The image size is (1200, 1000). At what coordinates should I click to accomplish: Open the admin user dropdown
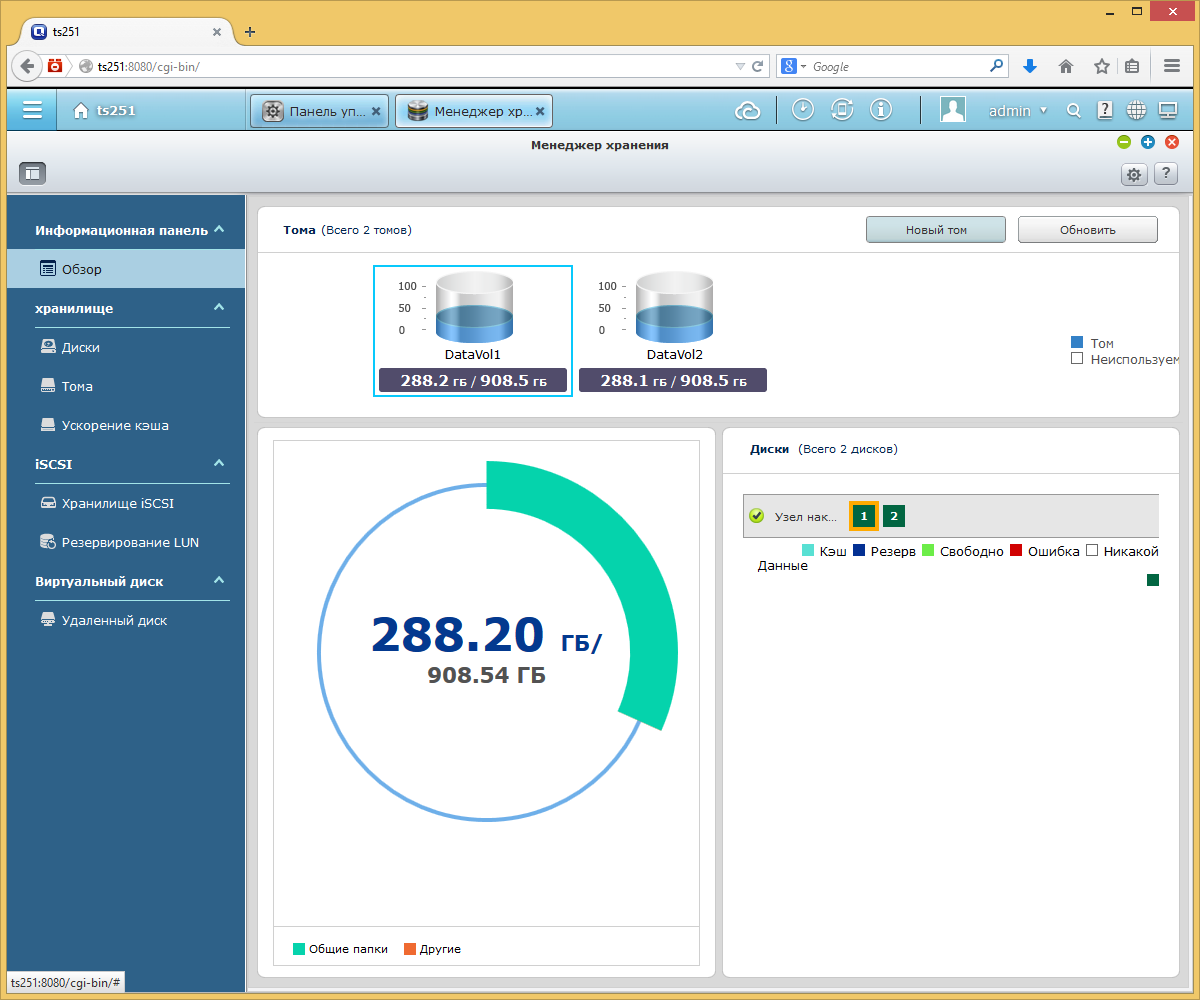1018,111
